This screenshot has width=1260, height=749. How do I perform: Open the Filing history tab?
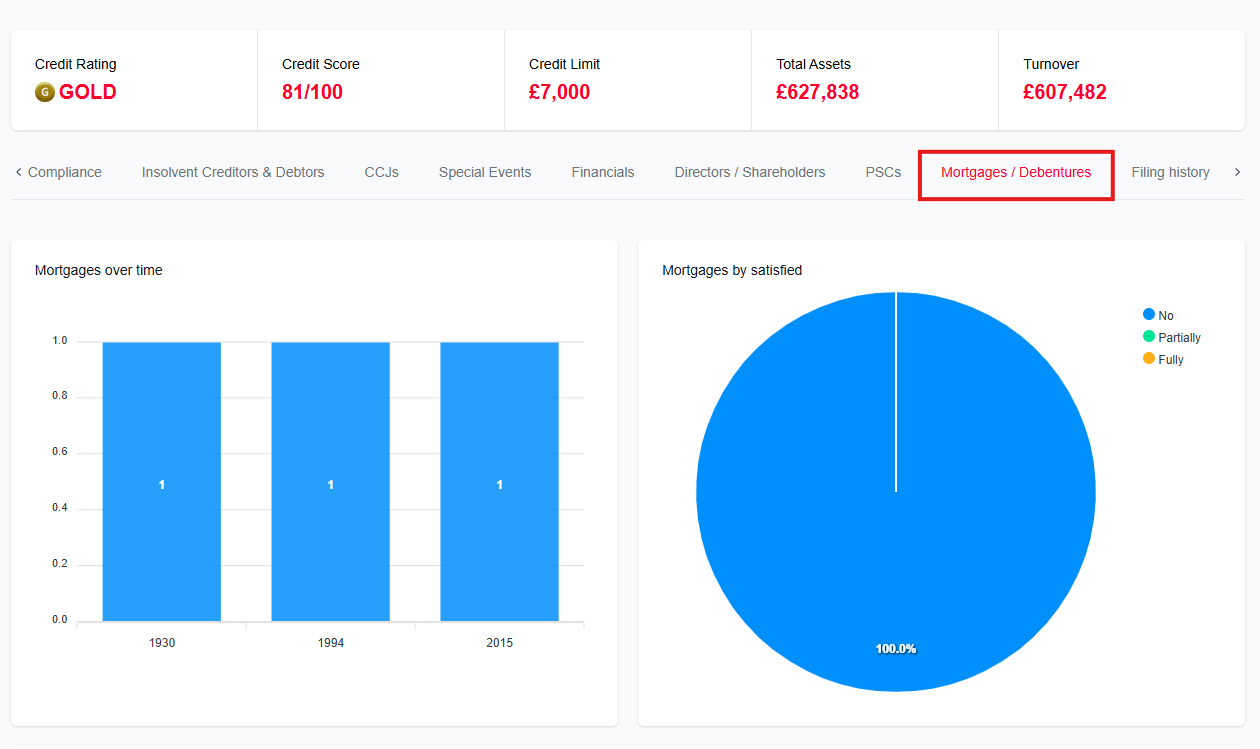coord(1170,172)
